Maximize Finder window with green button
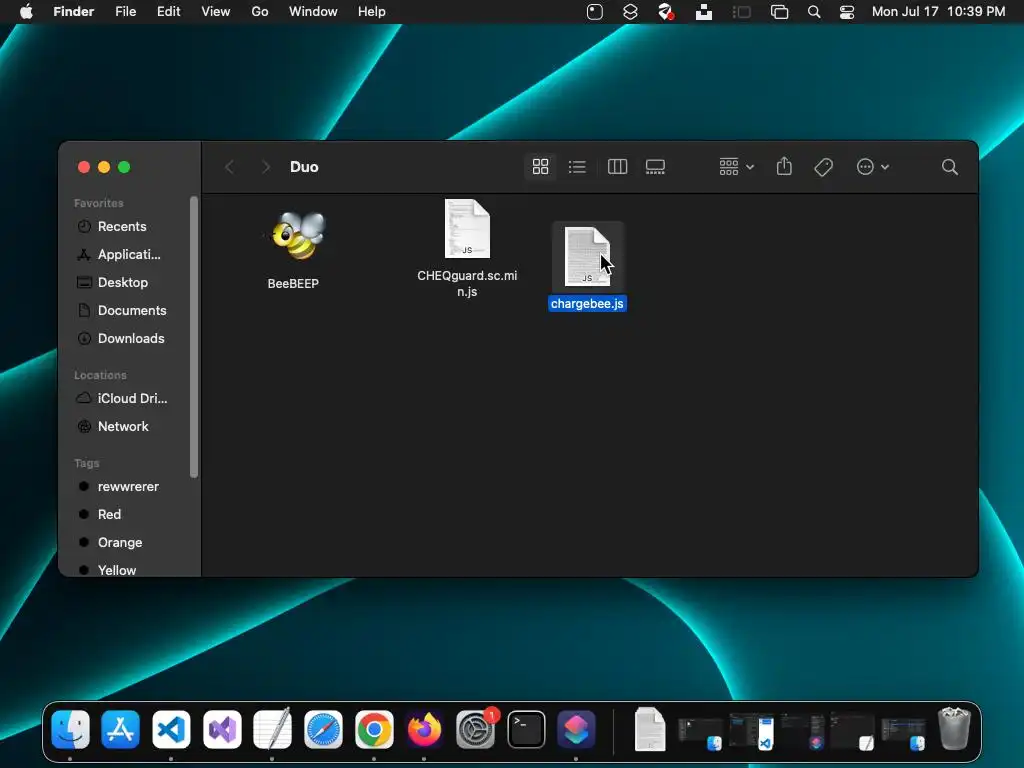Screen dimensions: 1024x768 124,167
